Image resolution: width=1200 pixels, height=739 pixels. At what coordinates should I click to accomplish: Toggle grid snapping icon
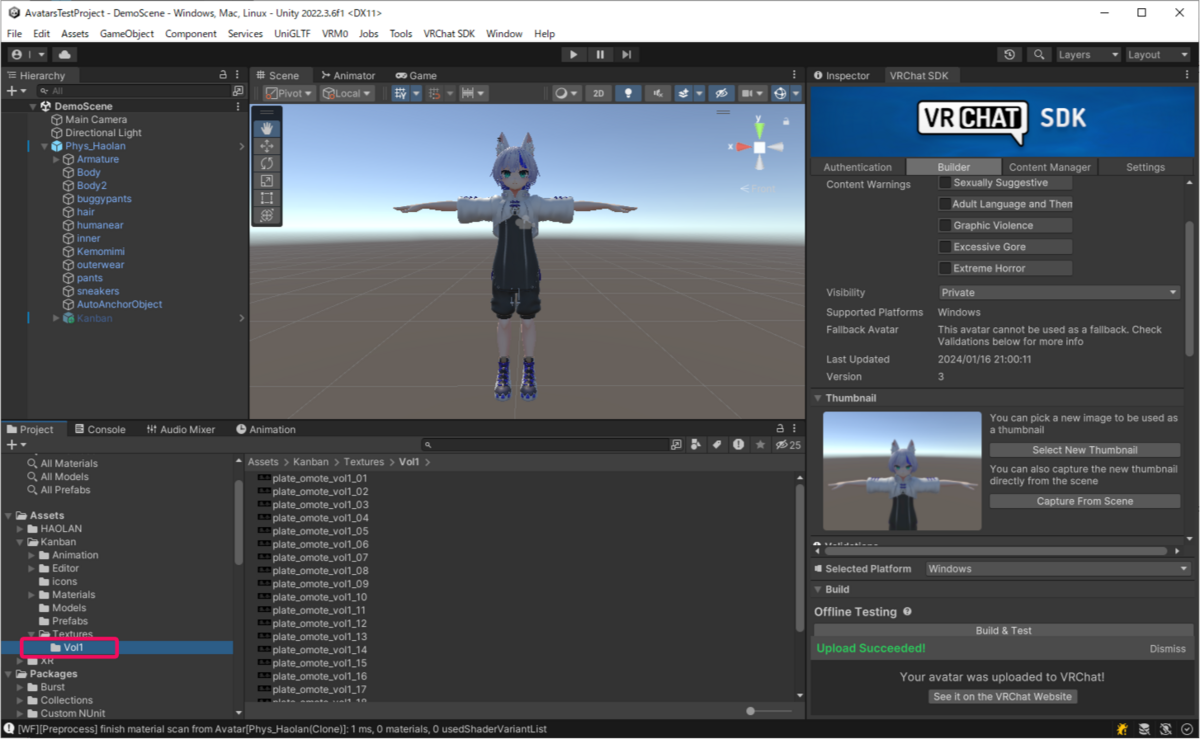tap(434, 93)
